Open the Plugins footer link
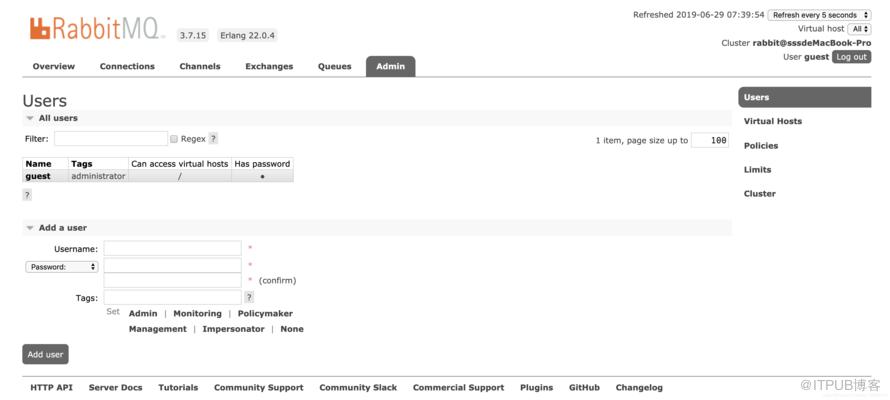This screenshot has height=400, width=890. point(536,388)
